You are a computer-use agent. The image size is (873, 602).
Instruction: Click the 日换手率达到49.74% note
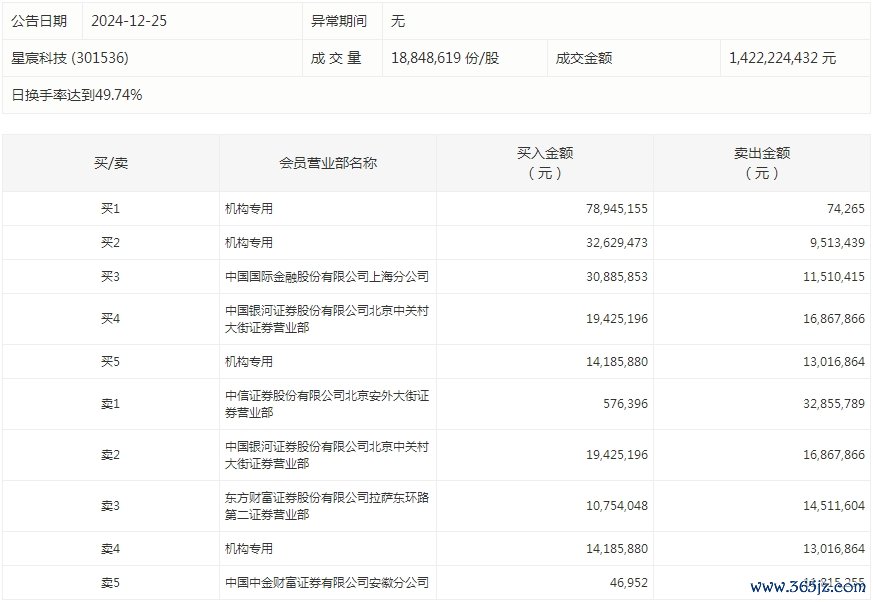pos(77,95)
